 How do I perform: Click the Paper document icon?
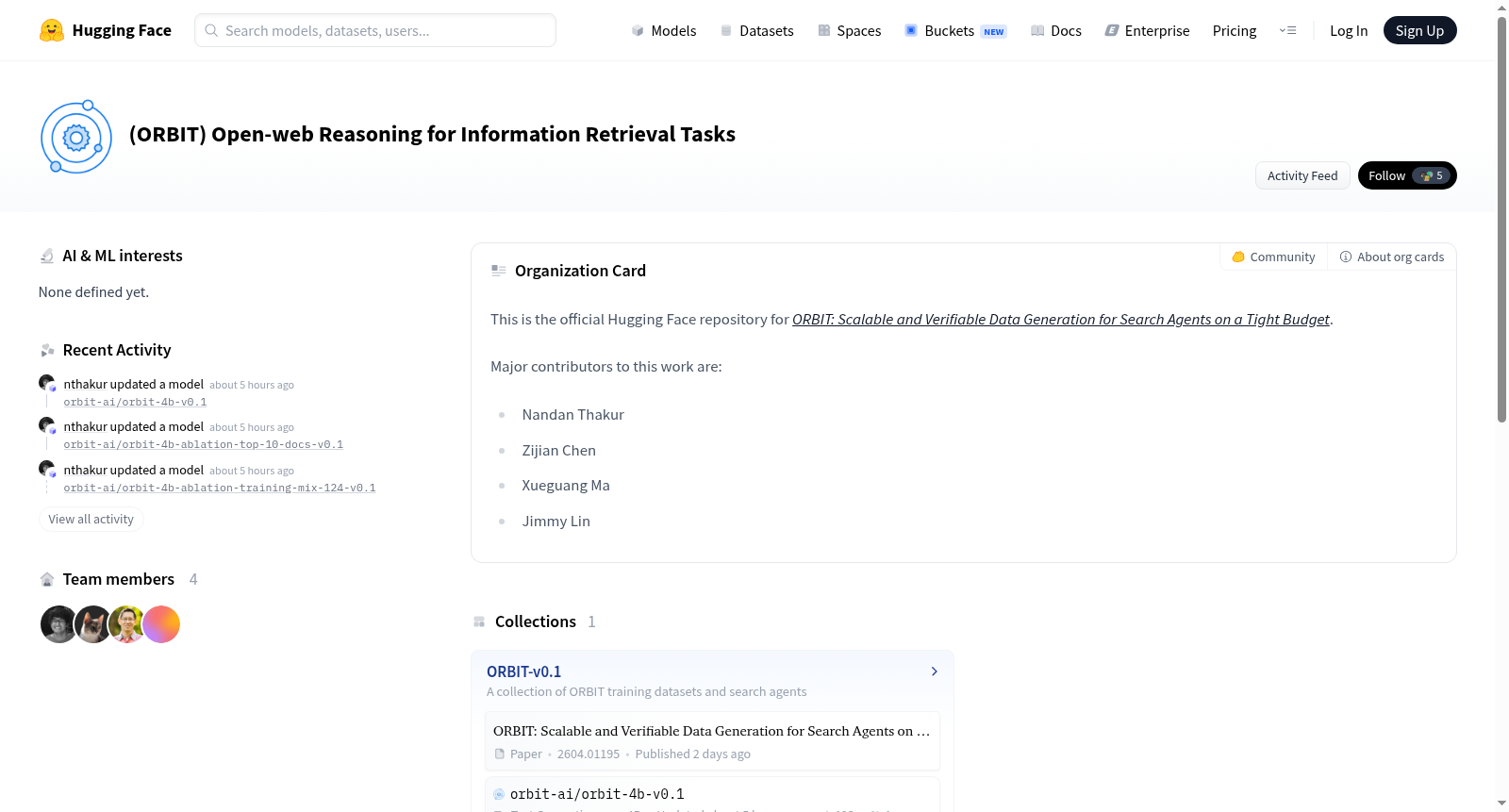tap(500, 754)
